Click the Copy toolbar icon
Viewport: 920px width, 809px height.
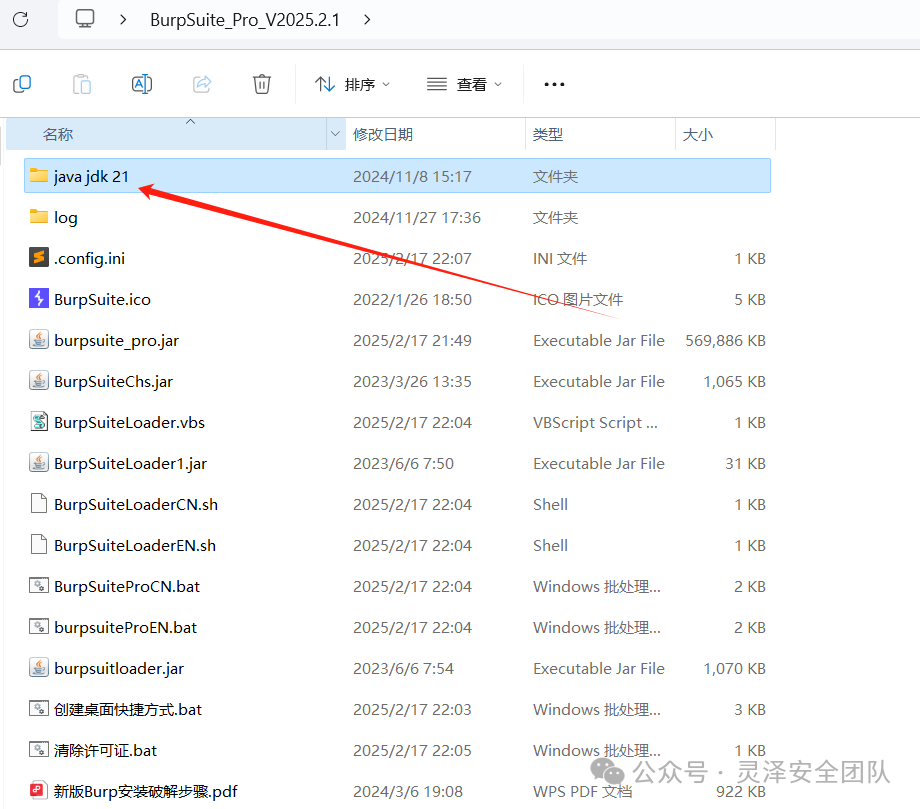point(22,84)
